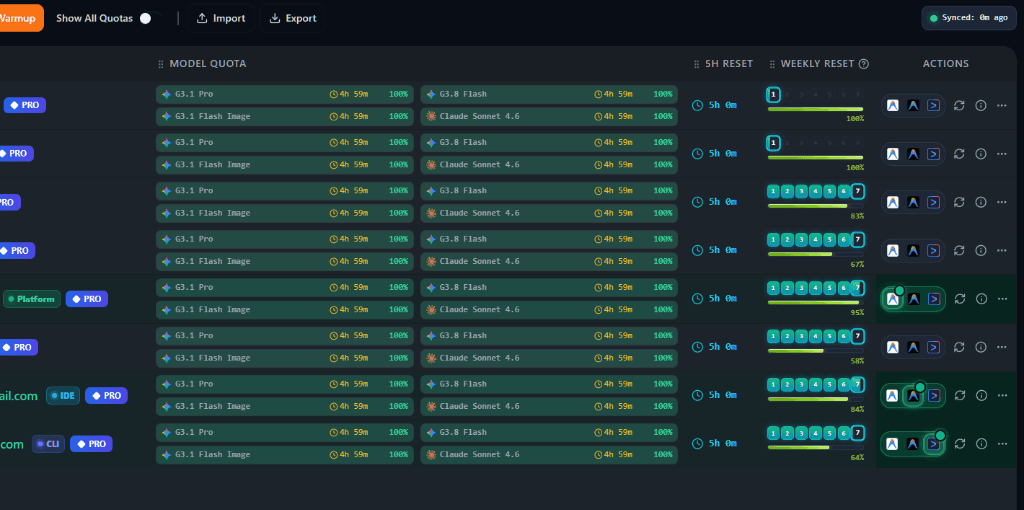Viewport: 1024px width, 510px height.
Task: Click the terminal CLI icon in the 83% row
Action: click(933, 202)
